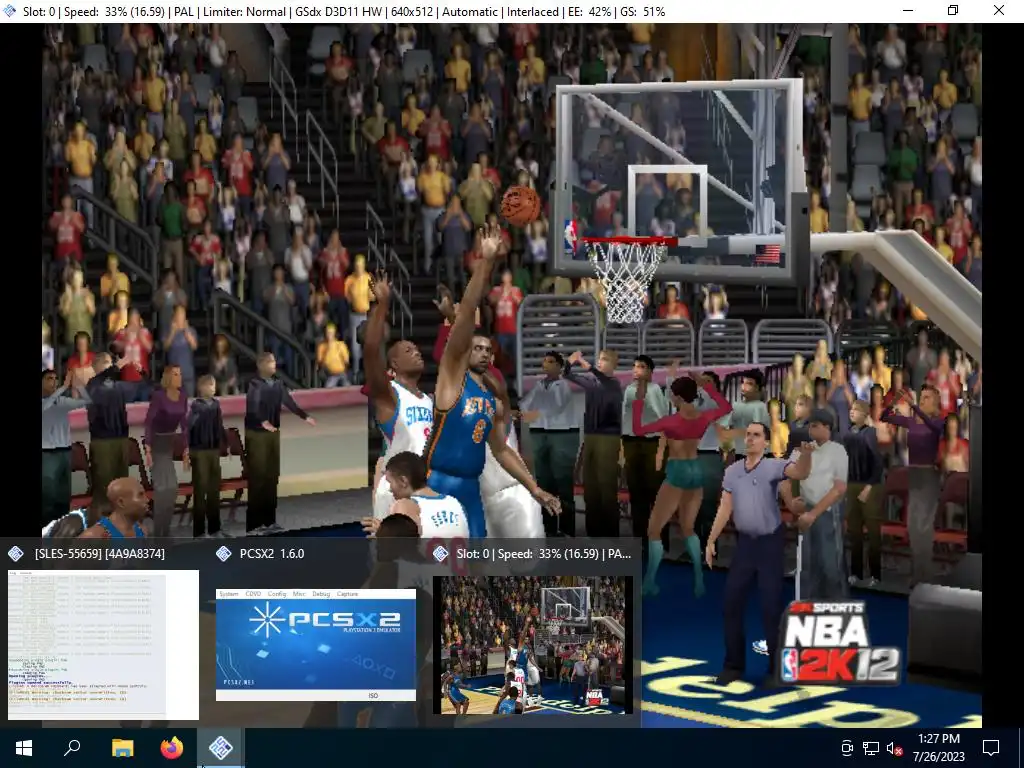Minimize the game window
1024x768 pixels.
(x=908, y=11)
